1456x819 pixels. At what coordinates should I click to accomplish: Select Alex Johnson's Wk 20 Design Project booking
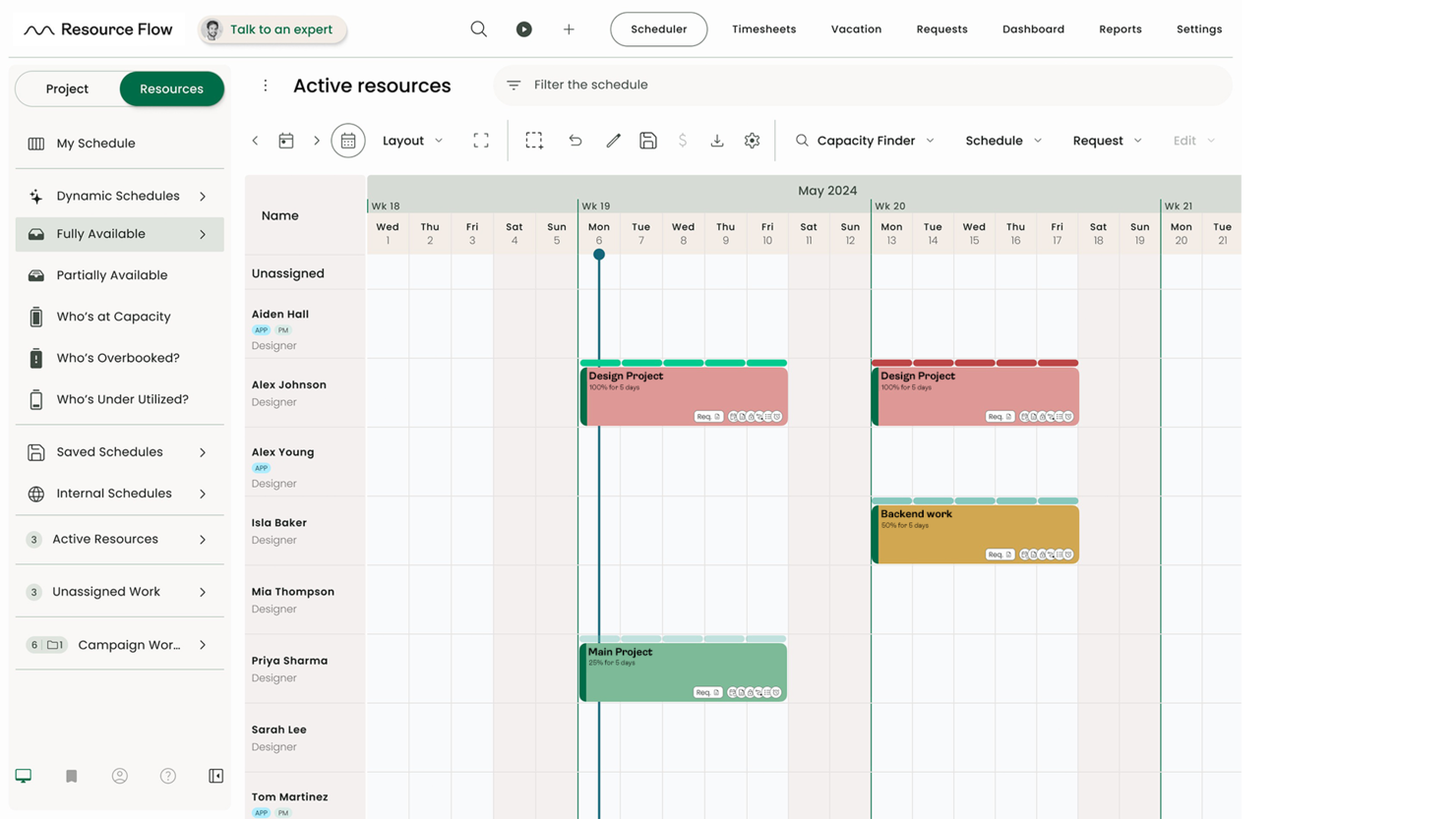pyautogui.click(x=975, y=396)
